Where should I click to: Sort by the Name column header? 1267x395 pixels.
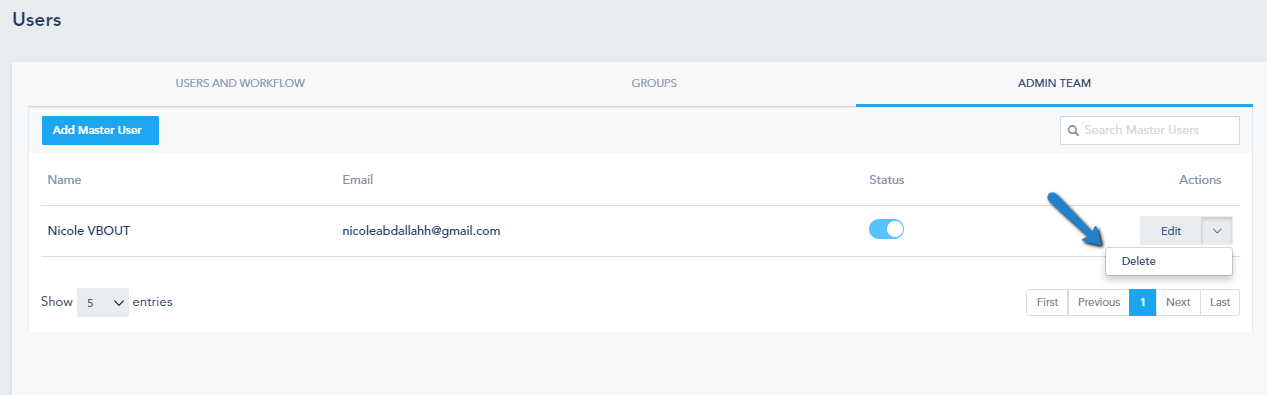pos(64,180)
